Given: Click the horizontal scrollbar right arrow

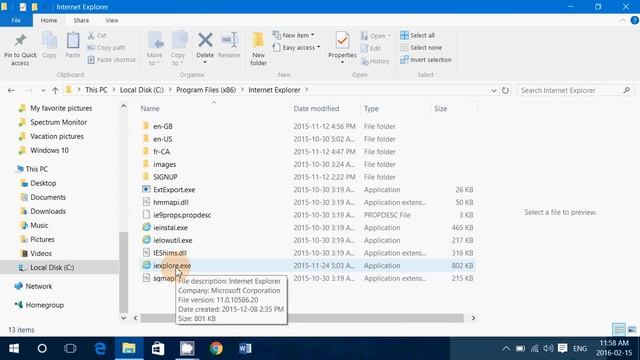Looking at the screenshot, I should 473,318.
